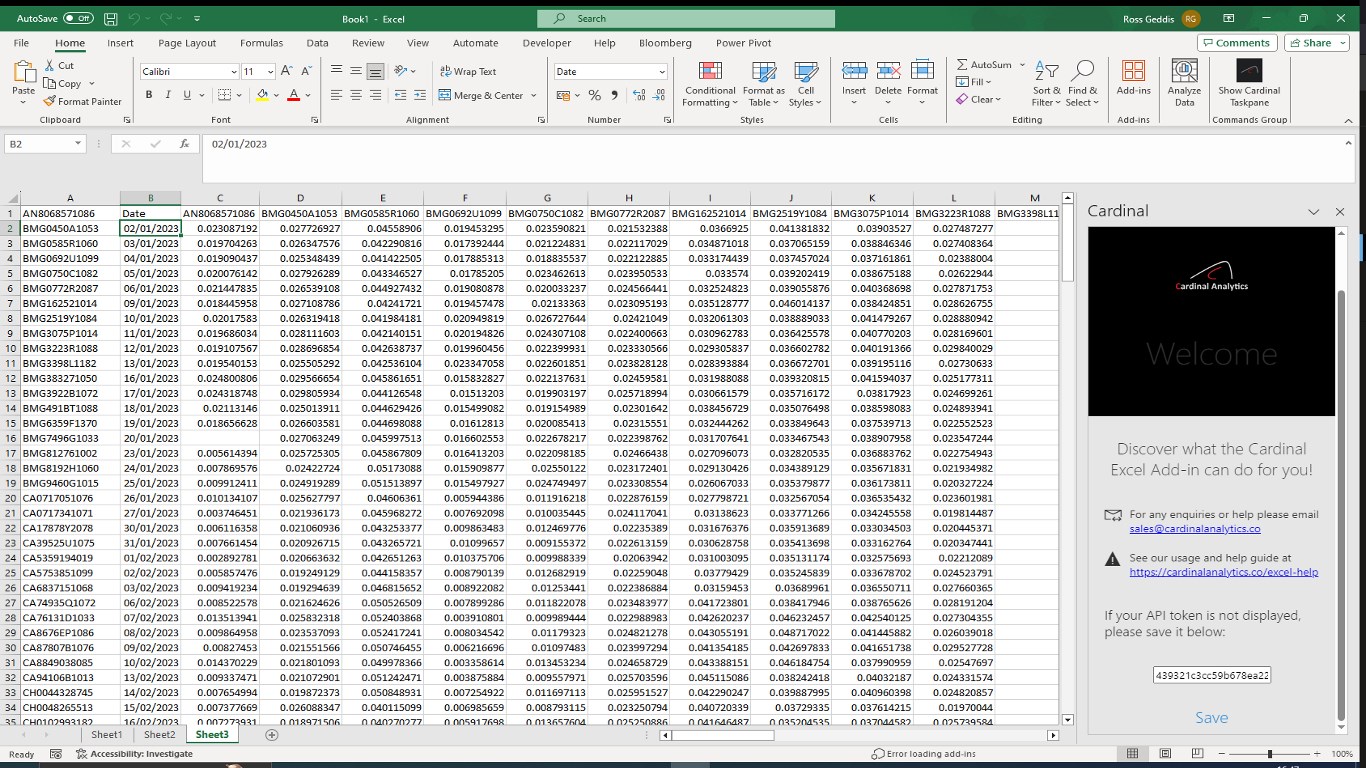Viewport: 1366px width, 768px height.
Task: Switch to the Bloomberg ribbon tab
Action: click(665, 43)
